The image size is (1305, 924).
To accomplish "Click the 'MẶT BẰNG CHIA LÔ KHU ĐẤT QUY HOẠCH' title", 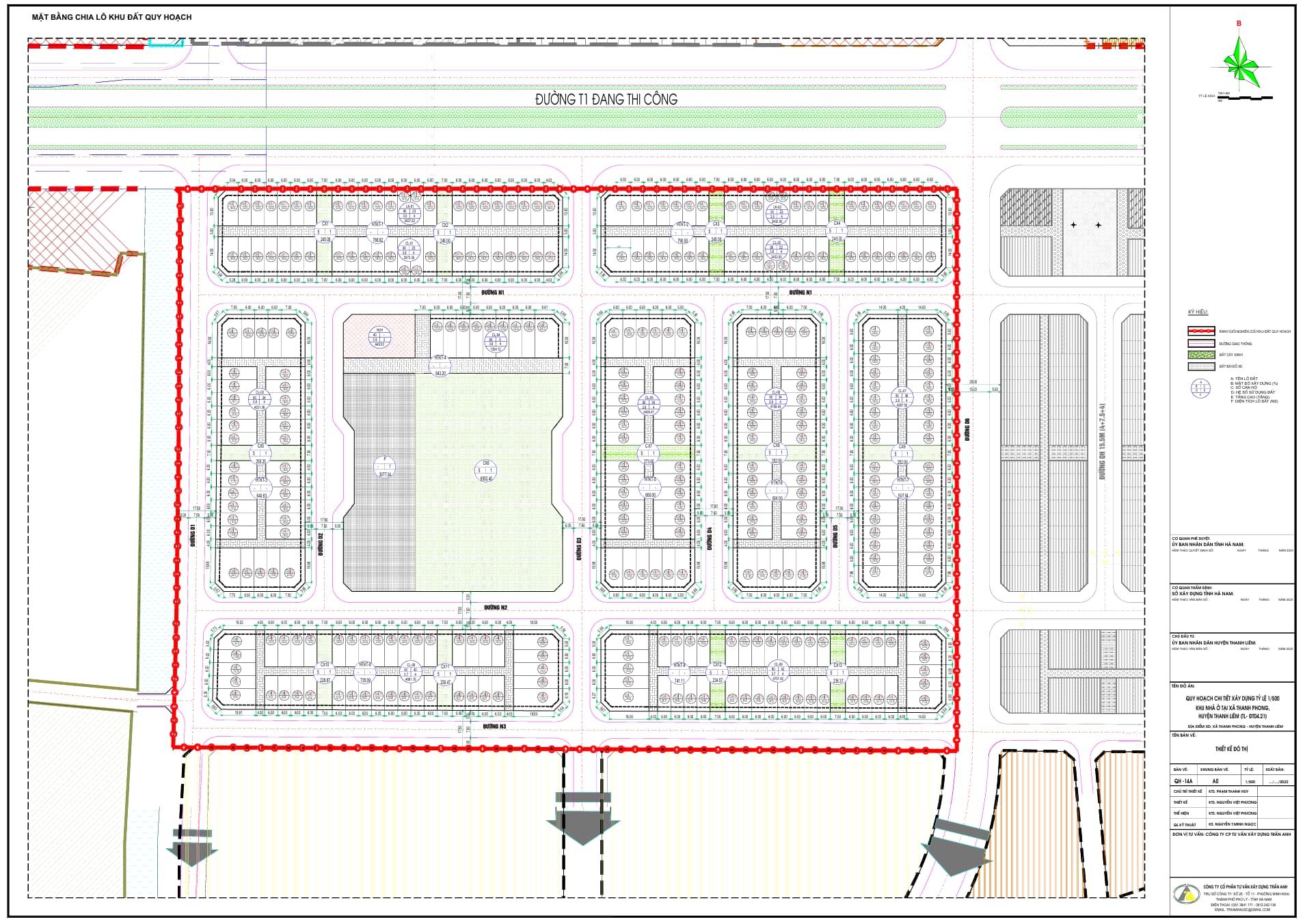I will pyautogui.click(x=111, y=17).
